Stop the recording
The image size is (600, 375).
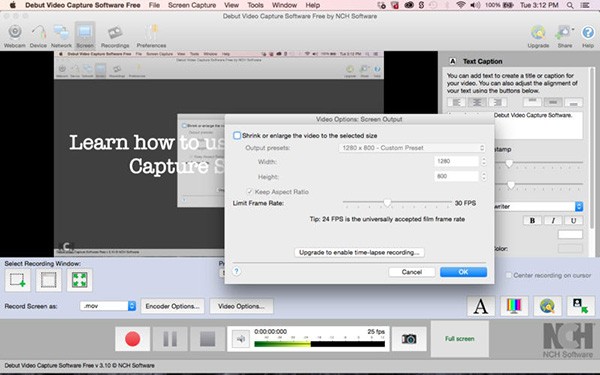[x=207, y=339]
